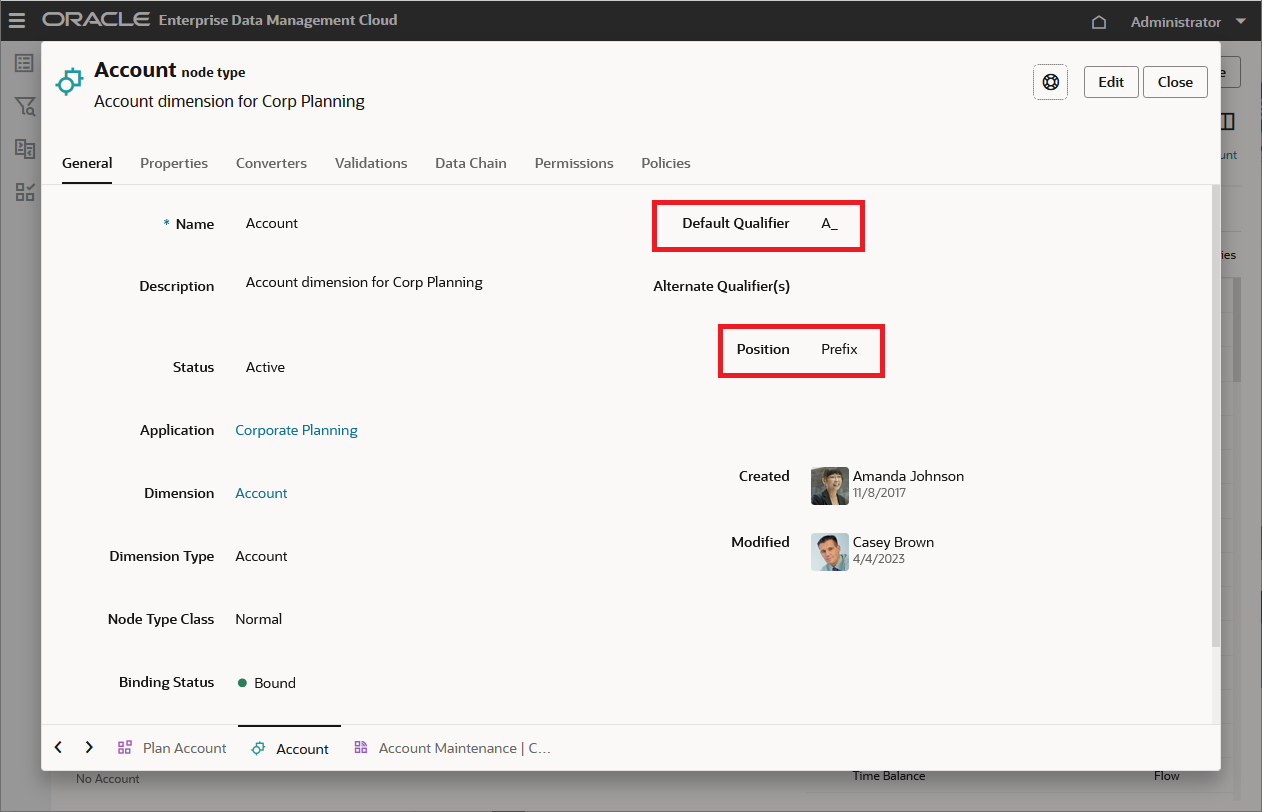The image size is (1262, 812).
Task: Click Casey Brown's avatar photo
Action: click(x=830, y=551)
